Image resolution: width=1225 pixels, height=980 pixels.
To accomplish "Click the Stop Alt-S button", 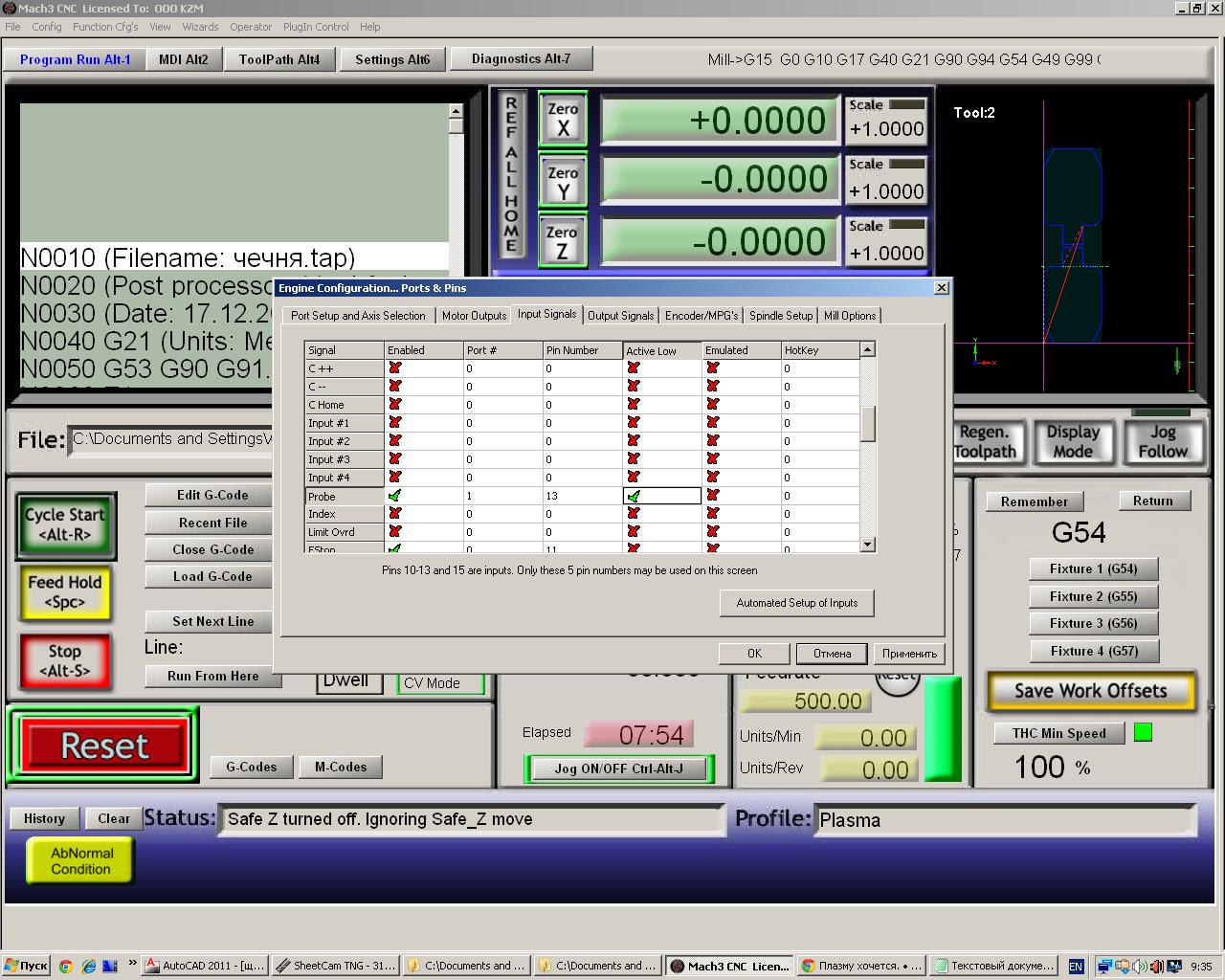I will [x=65, y=660].
